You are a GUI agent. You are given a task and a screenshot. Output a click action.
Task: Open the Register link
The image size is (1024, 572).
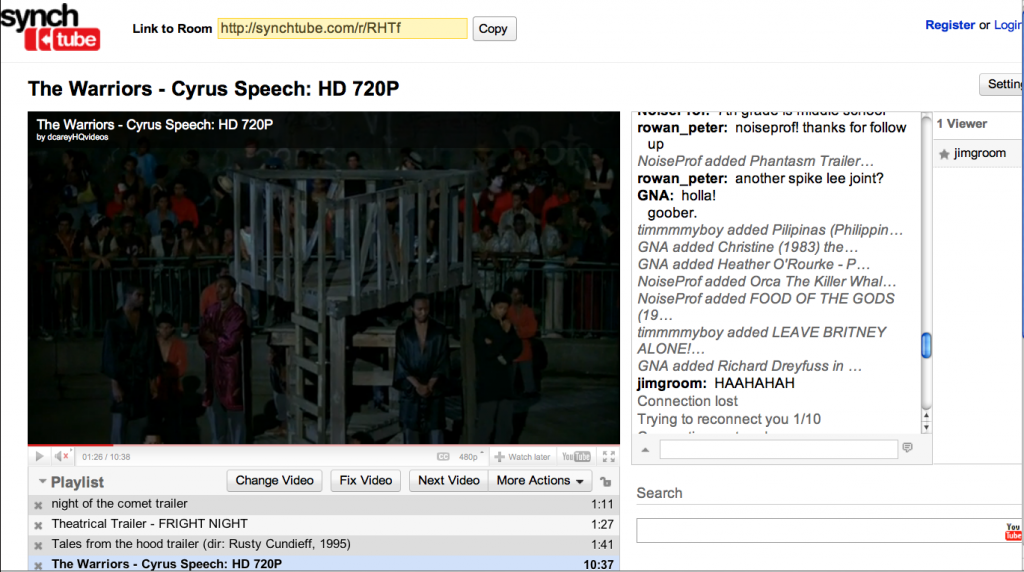point(950,25)
